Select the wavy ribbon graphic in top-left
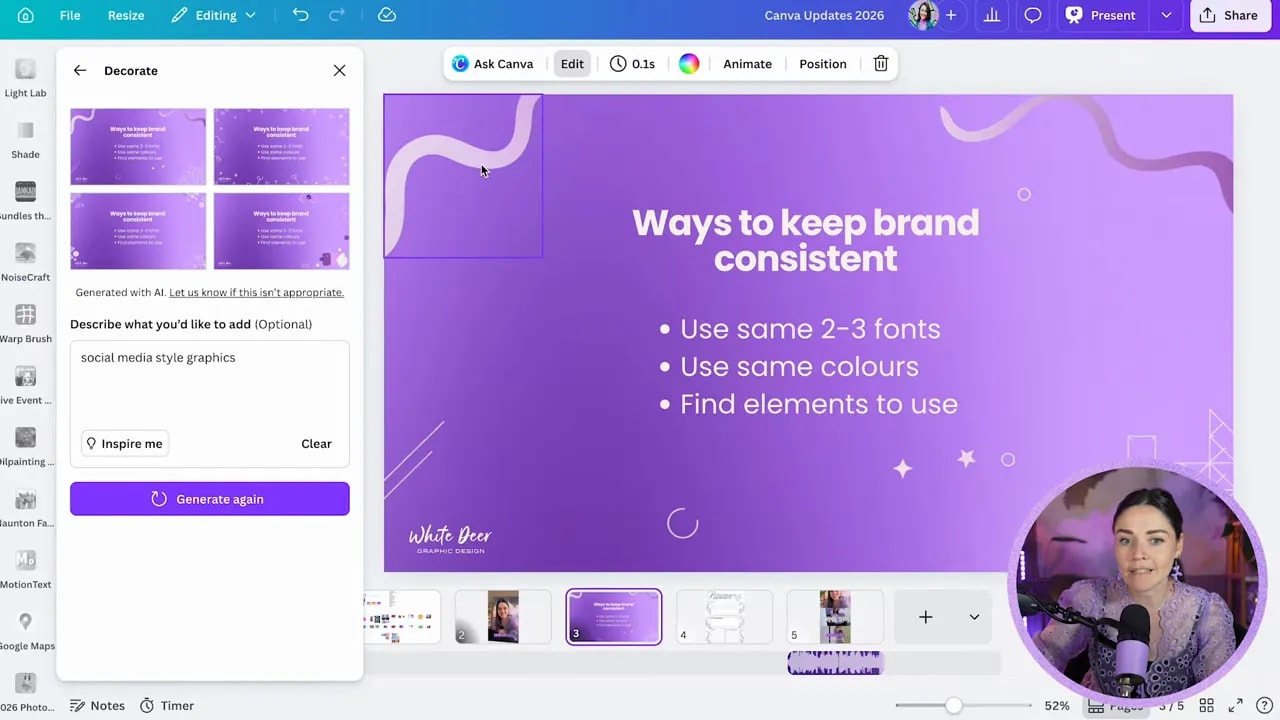 pos(463,176)
